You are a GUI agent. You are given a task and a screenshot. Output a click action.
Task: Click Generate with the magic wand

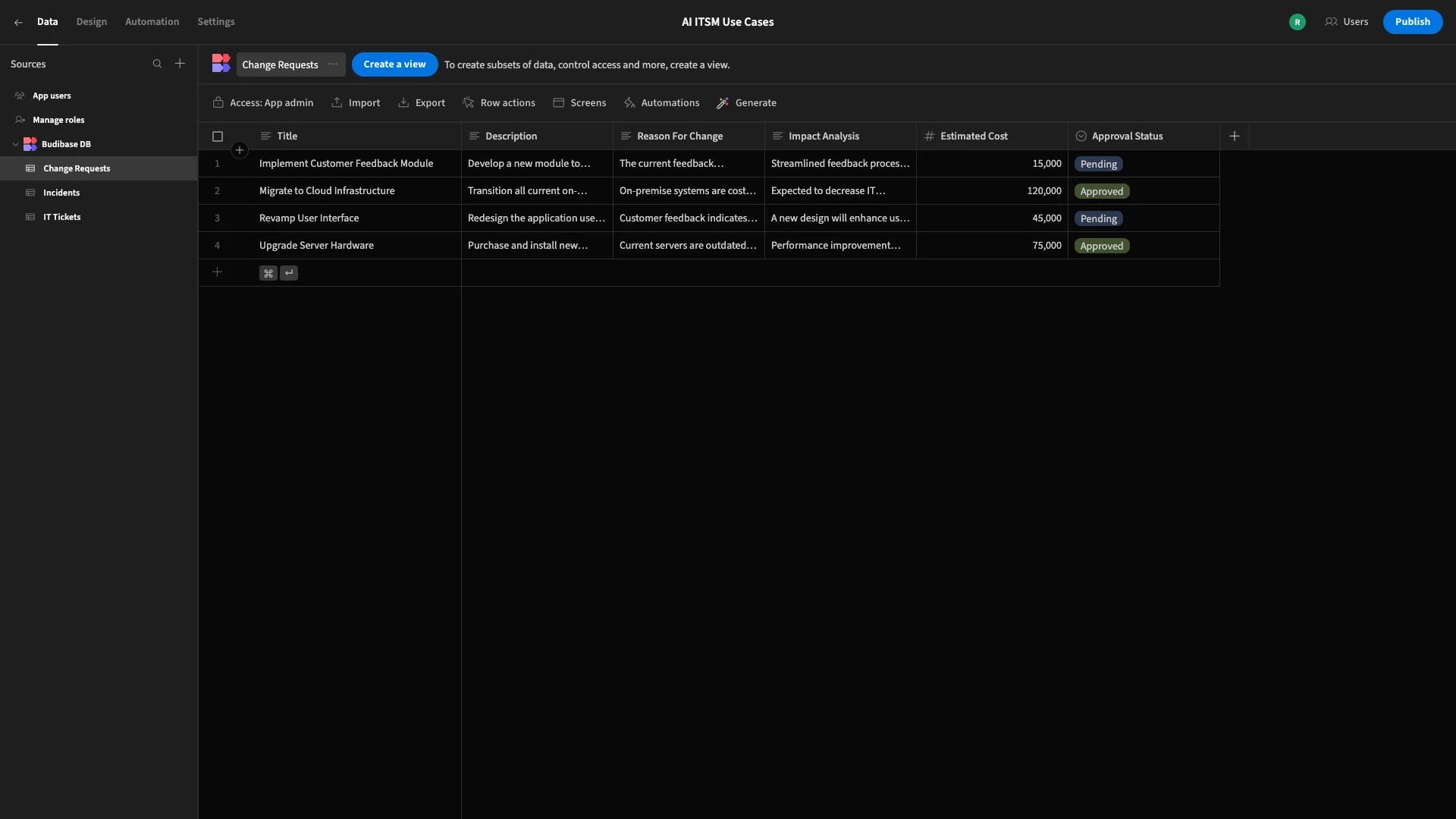pos(747,103)
